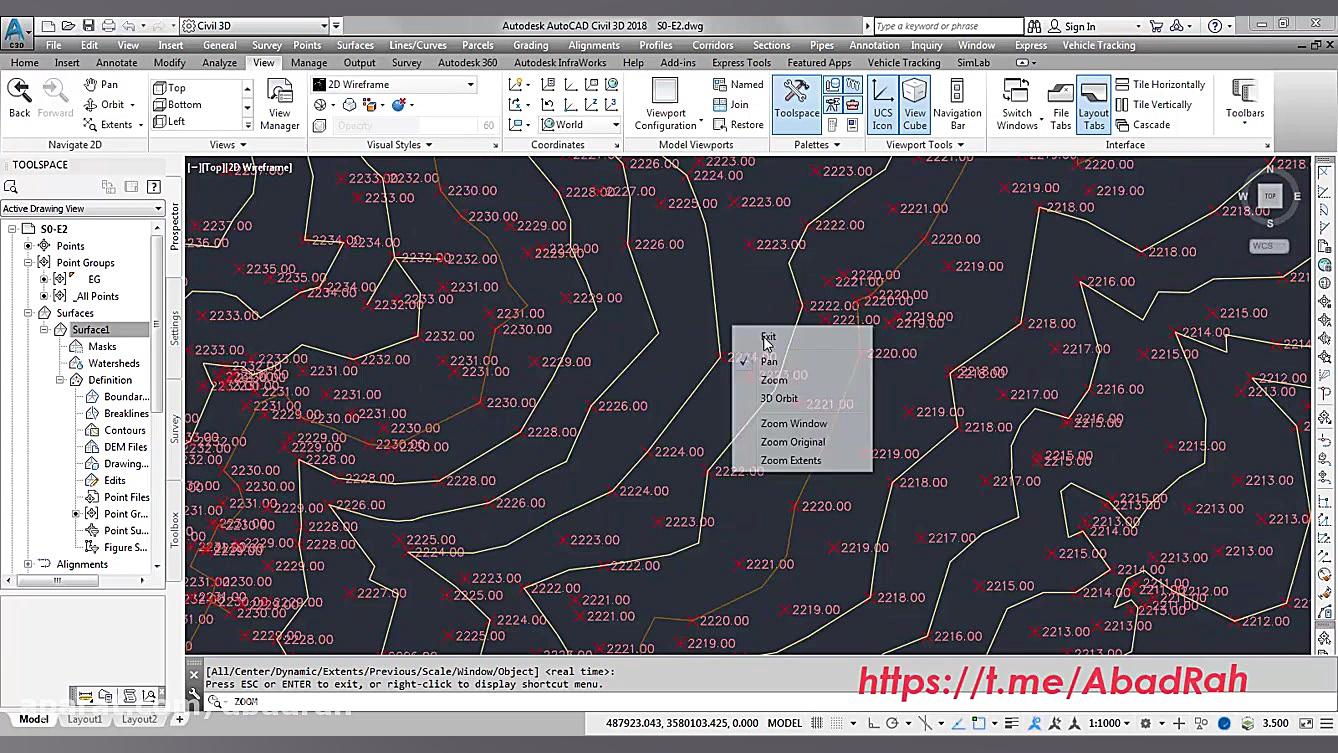Click the search keyword input field
This screenshot has width=1338, height=753.
(947, 26)
